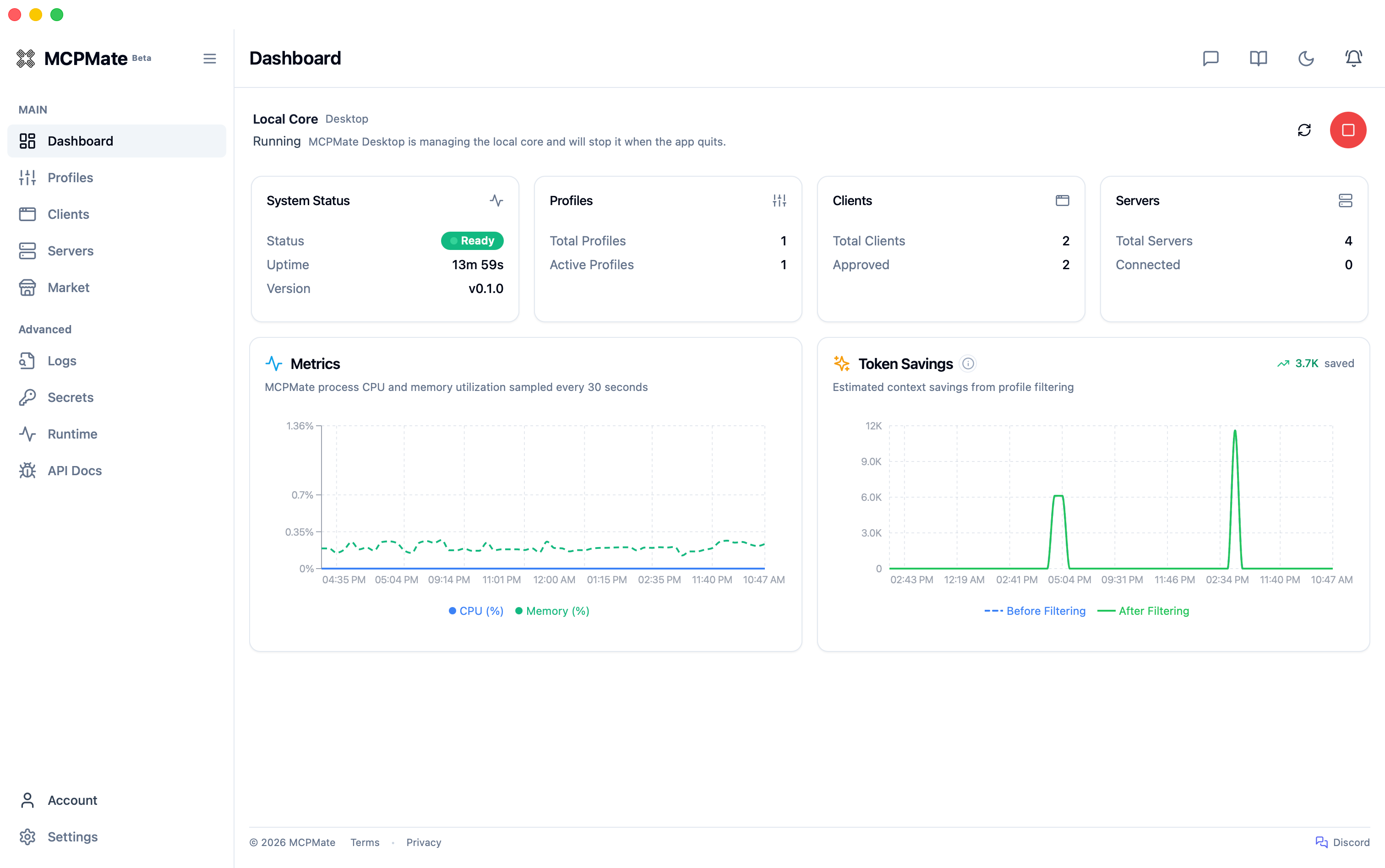Click the Profiles card sliders icon
Screen dimensions: 1385x868
(779, 201)
